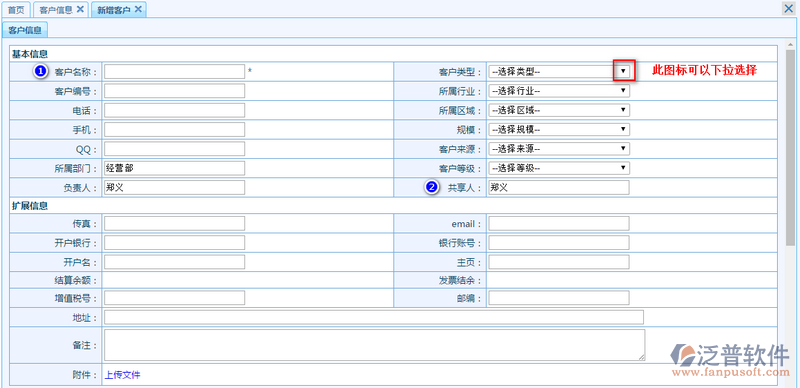Click the 所属部门 field showing 经营部
Image resolution: width=800 pixels, height=388 pixels.
coord(174,168)
